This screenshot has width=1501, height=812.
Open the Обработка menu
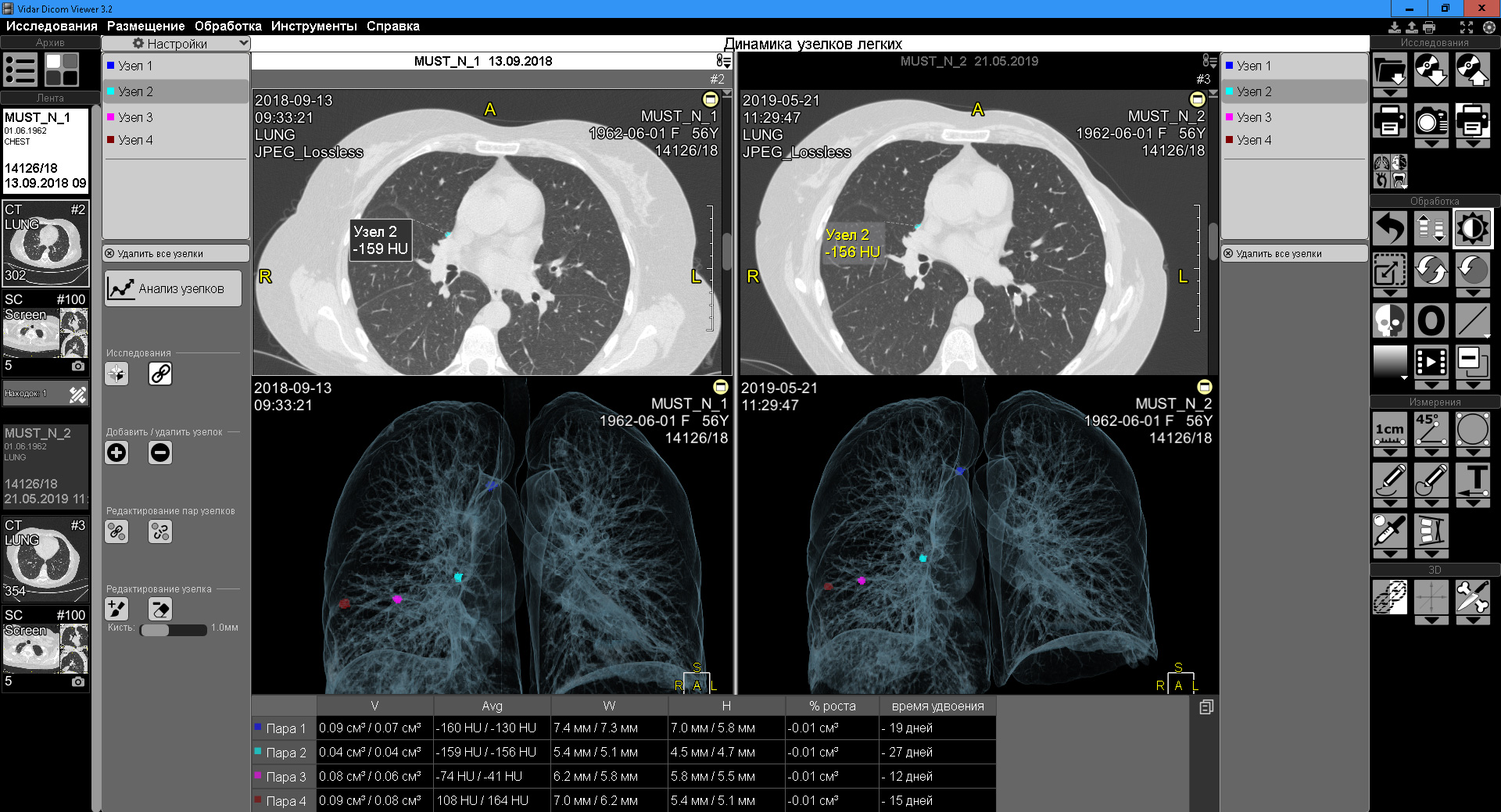pyautogui.click(x=227, y=26)
